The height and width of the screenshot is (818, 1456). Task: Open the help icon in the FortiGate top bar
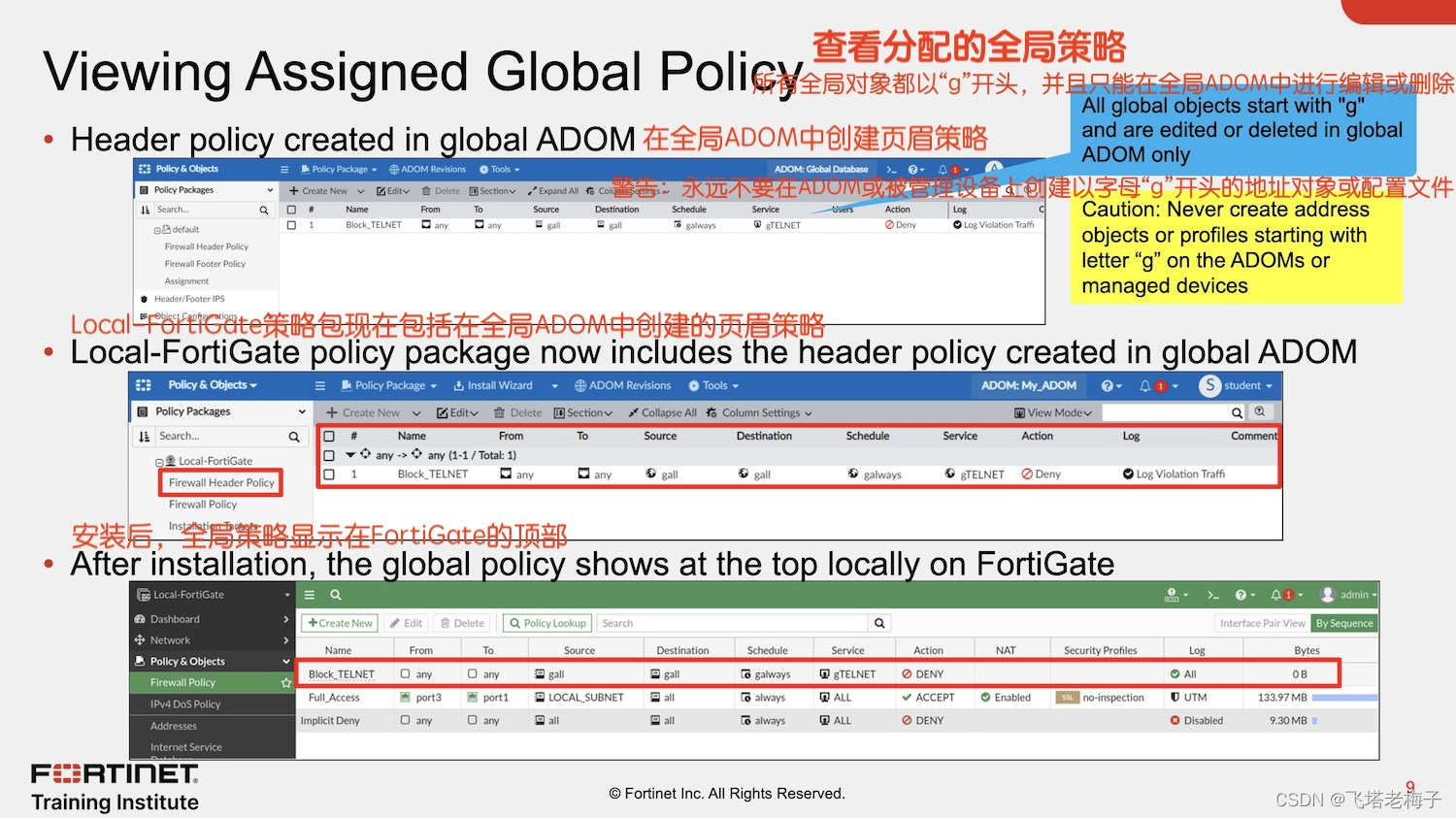click(1241, 595)
